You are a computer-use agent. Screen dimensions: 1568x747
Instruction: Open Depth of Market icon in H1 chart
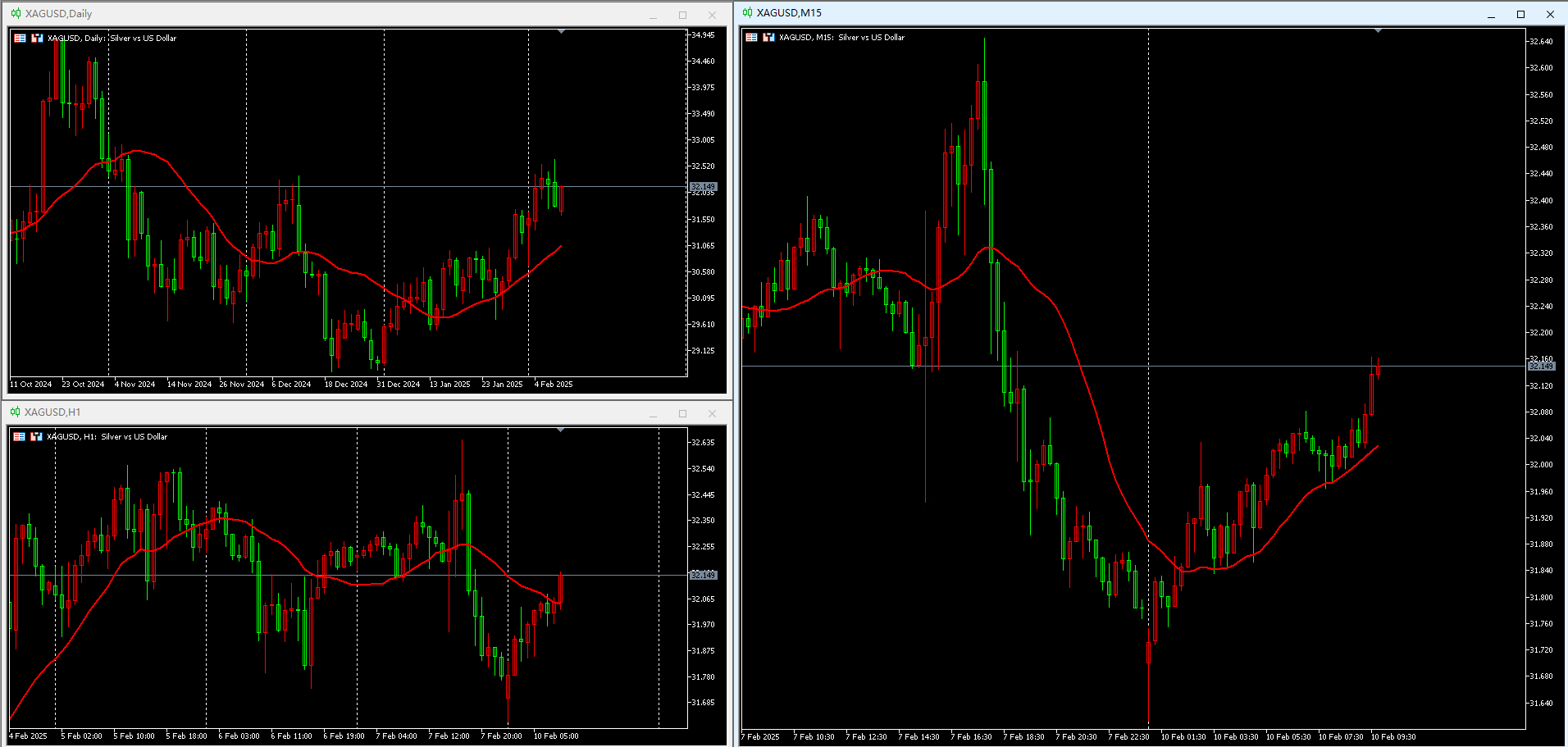click(20, 436)
